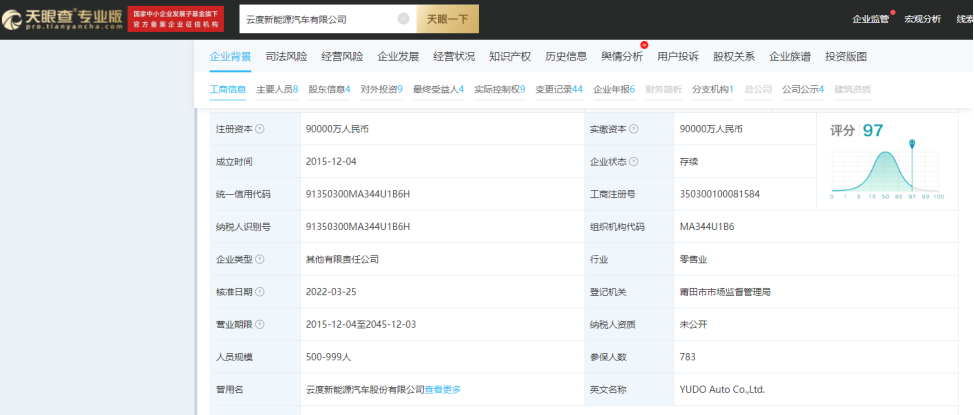Select the 主要人员 8 sub-tab
The image size is (974, 415).
click(277, 89)
